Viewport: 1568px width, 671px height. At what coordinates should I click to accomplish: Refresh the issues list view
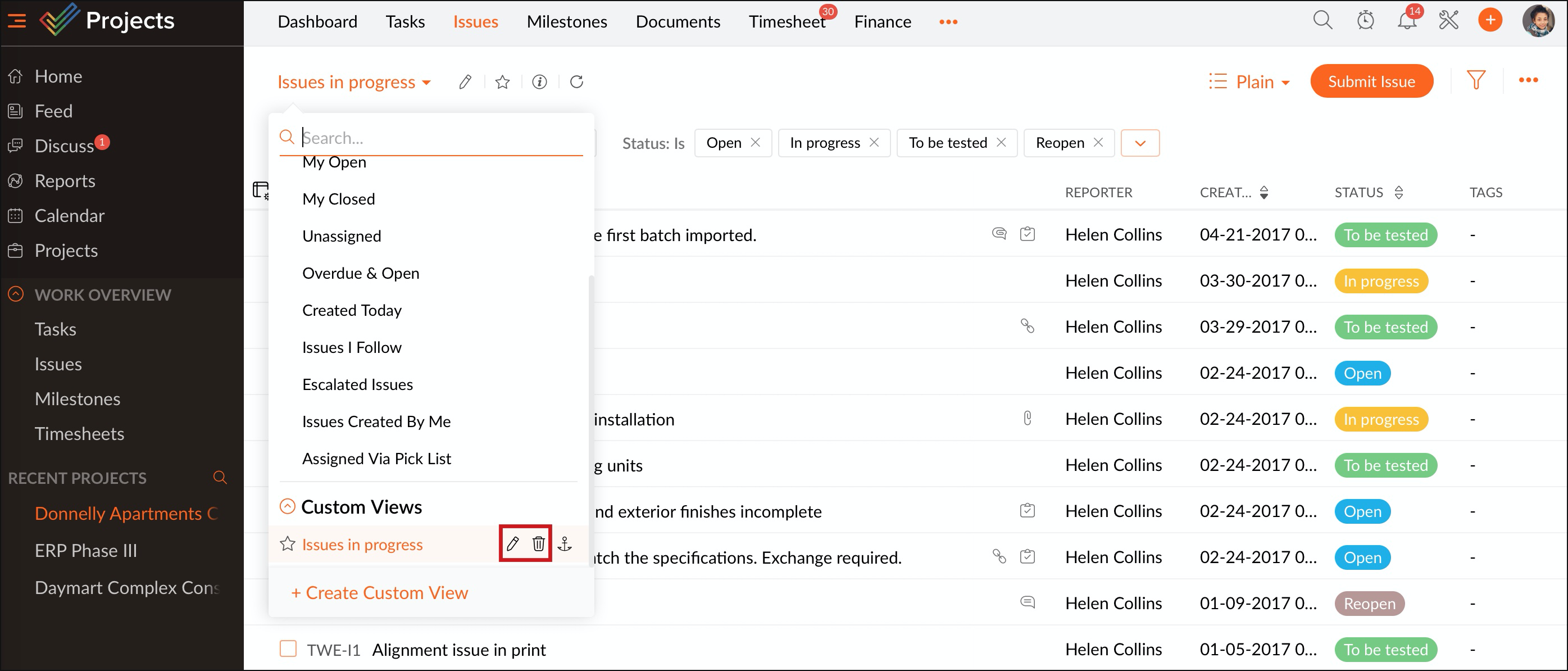tap(576, 81)
